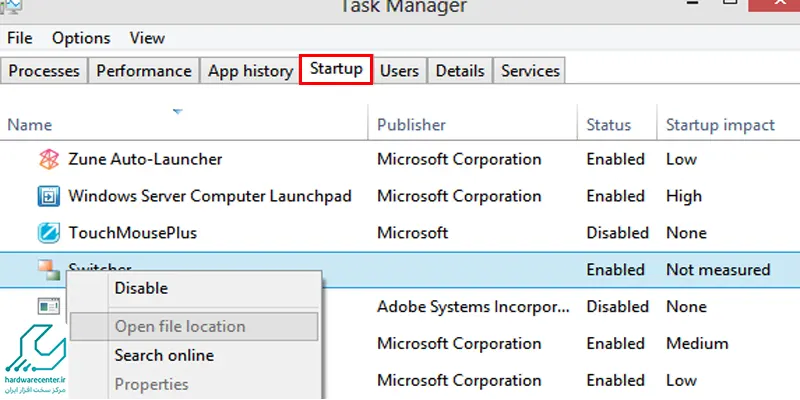
Task: Switch to the Users tab
Action: coord(399,70)
